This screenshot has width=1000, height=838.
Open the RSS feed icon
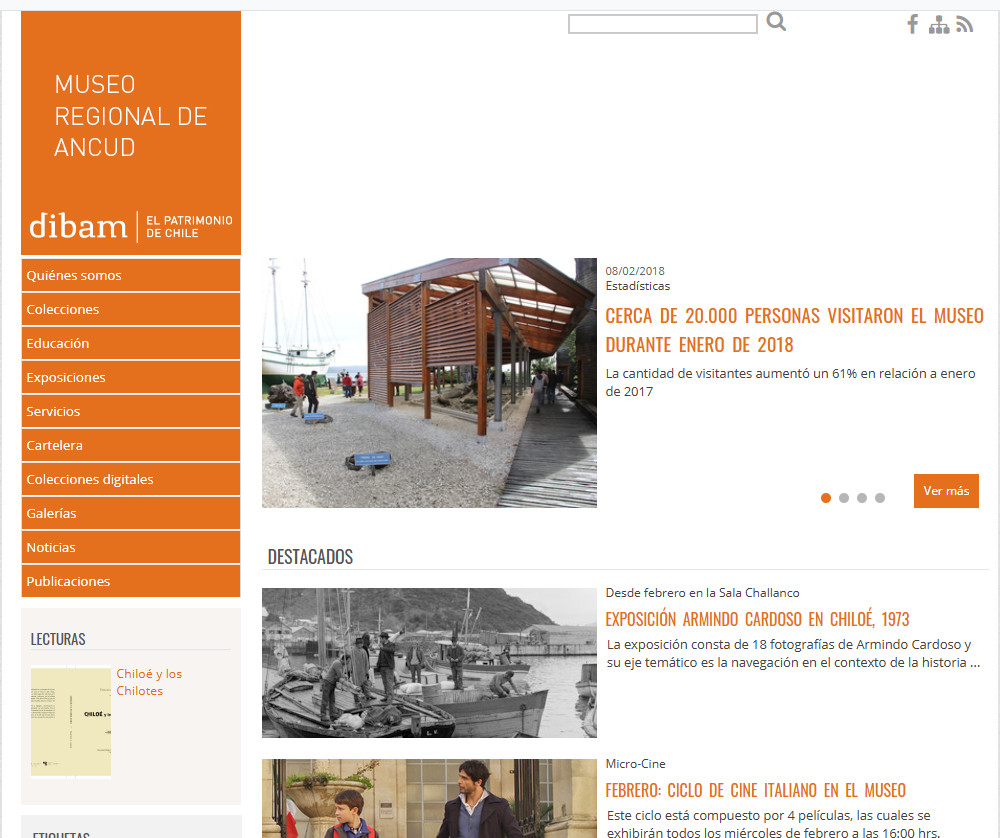click(964, 25)
